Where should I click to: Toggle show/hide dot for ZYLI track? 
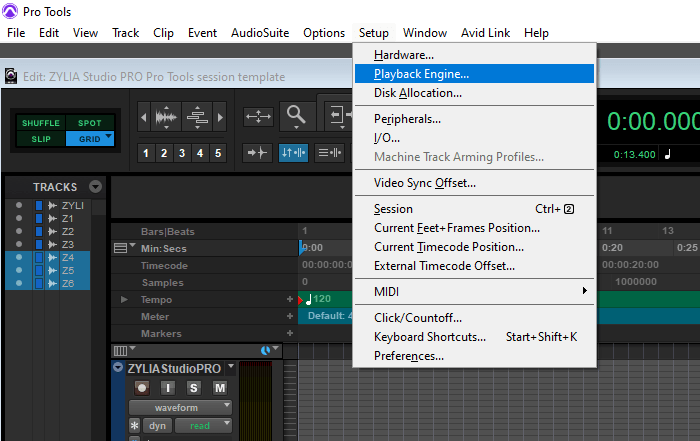pyautogui.click(x=19, y=205)
